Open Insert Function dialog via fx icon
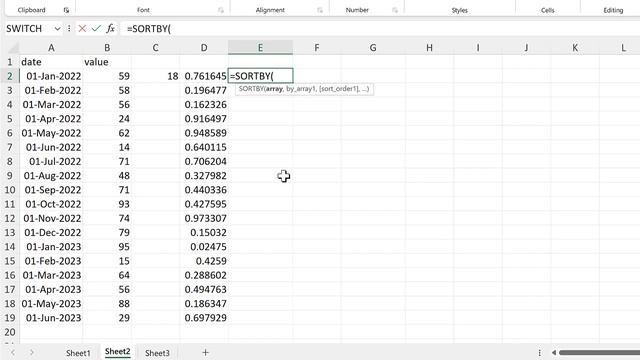 pos(110,29)
